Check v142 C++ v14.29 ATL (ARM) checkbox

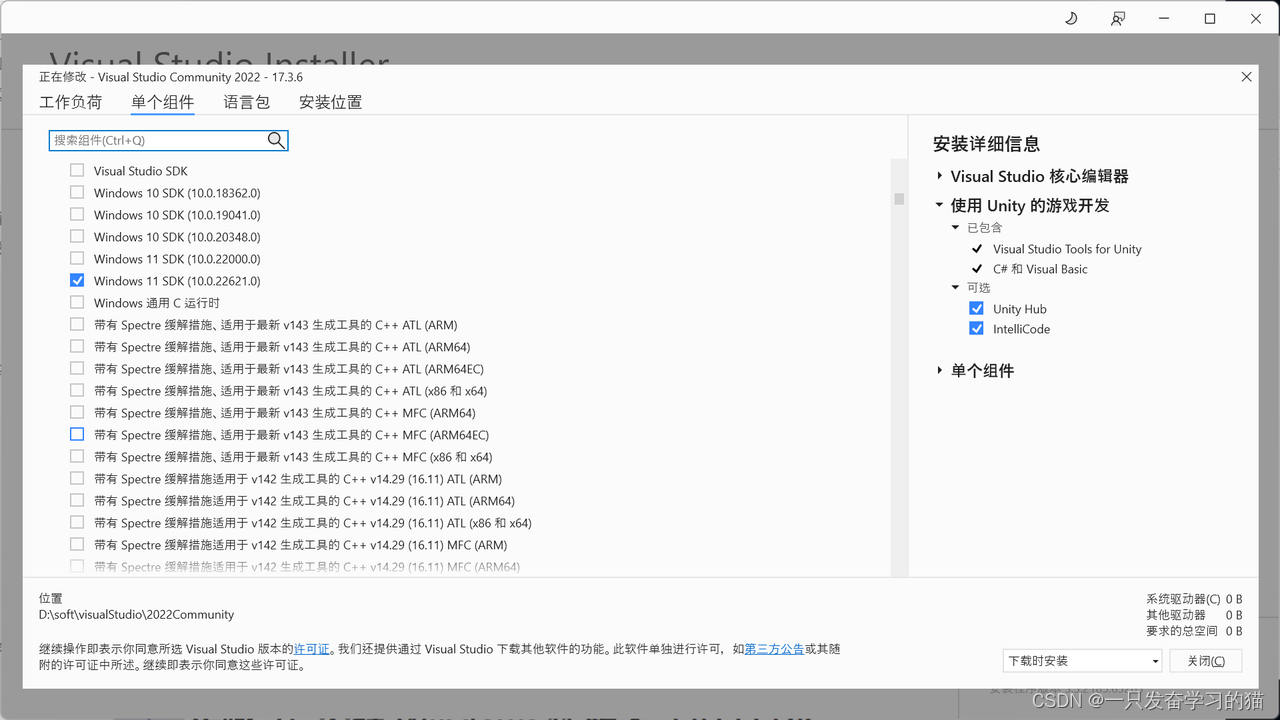pos(77,478)
